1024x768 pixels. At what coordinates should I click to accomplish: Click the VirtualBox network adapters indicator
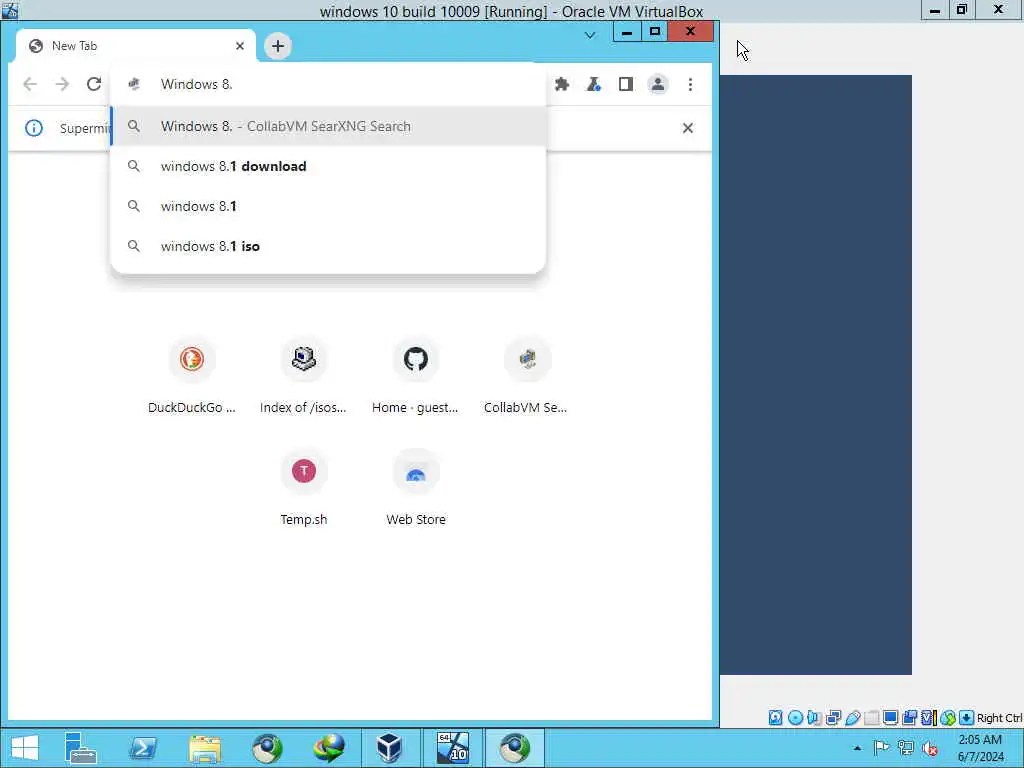click(833, 718)
